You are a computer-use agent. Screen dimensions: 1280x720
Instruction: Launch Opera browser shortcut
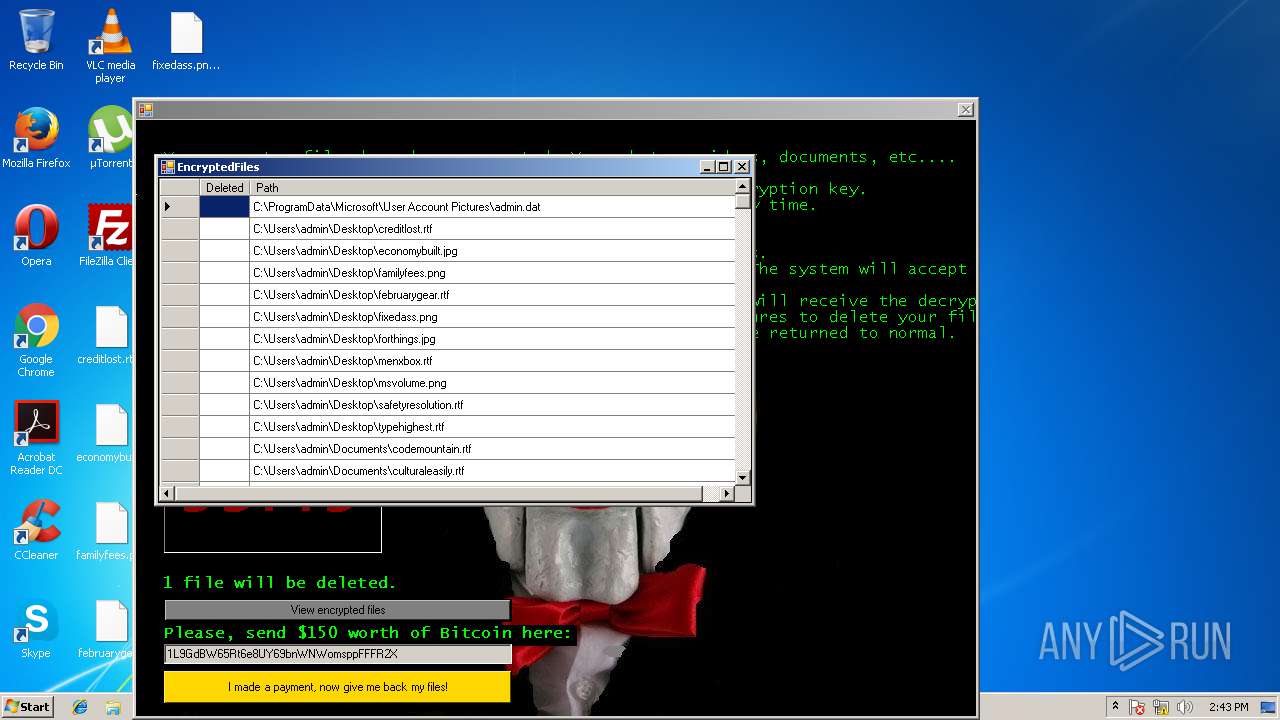(x=36, y=236)
